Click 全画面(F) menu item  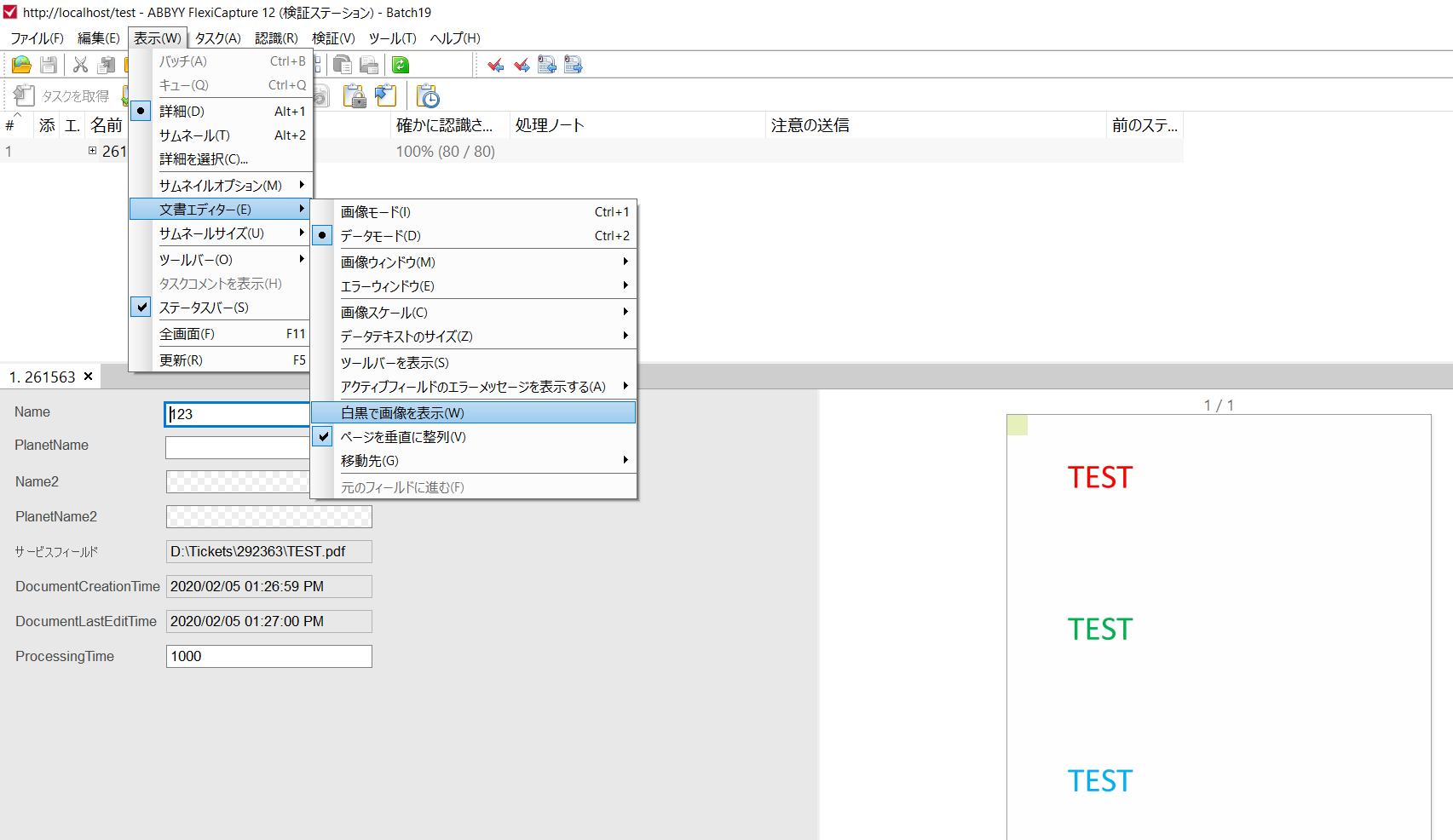221,333
